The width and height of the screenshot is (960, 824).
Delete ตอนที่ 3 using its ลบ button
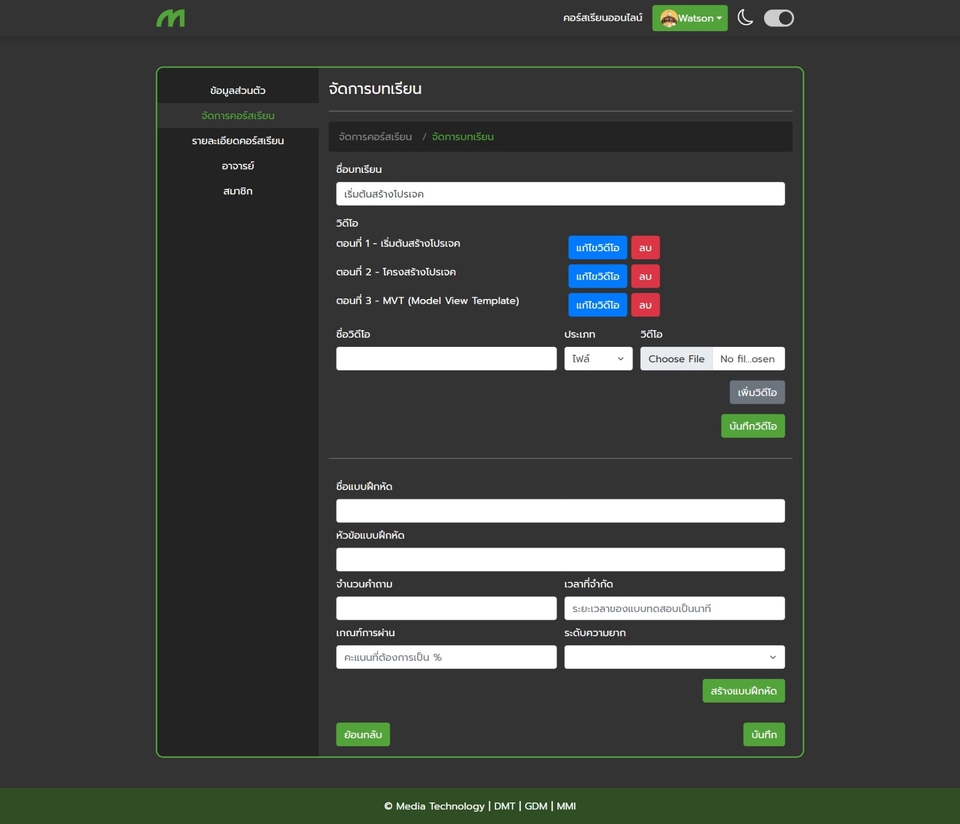[x=645, y=304]
